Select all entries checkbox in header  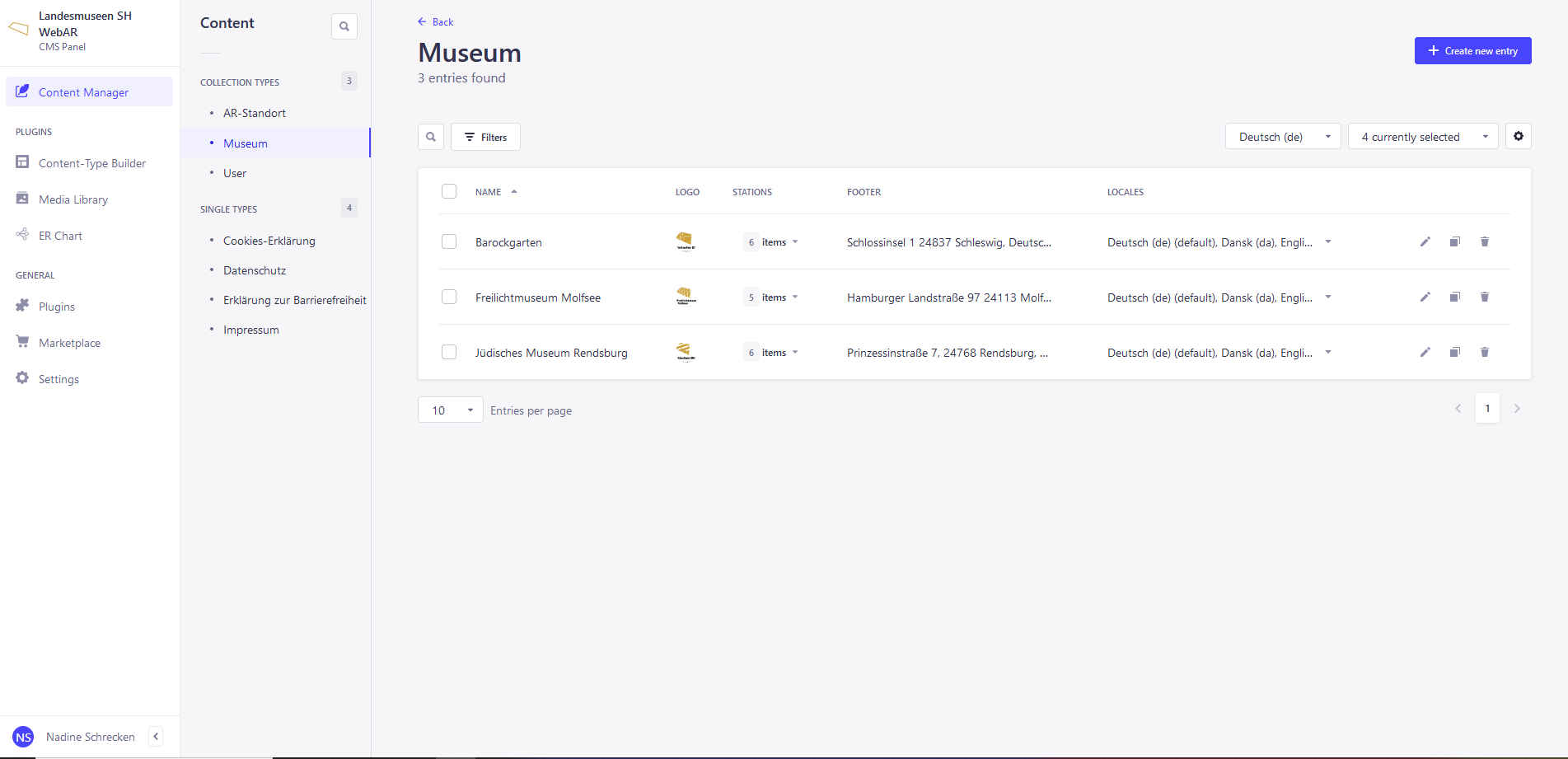tap(449, 191)
